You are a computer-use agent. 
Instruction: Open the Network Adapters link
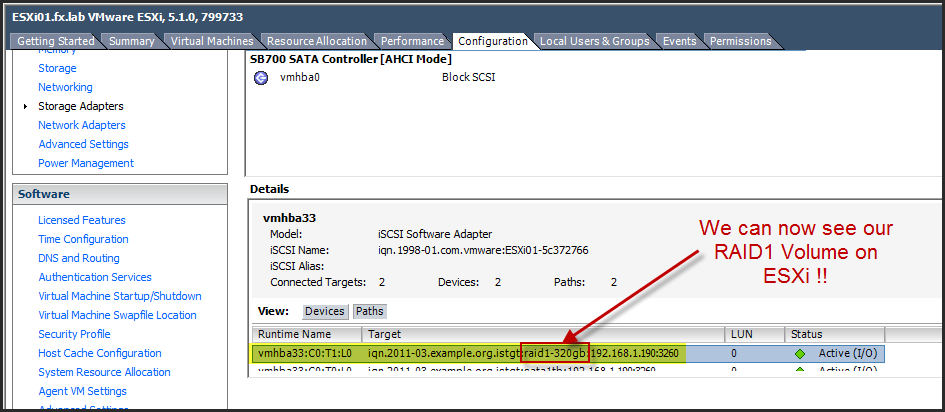[x=82, y=125]
